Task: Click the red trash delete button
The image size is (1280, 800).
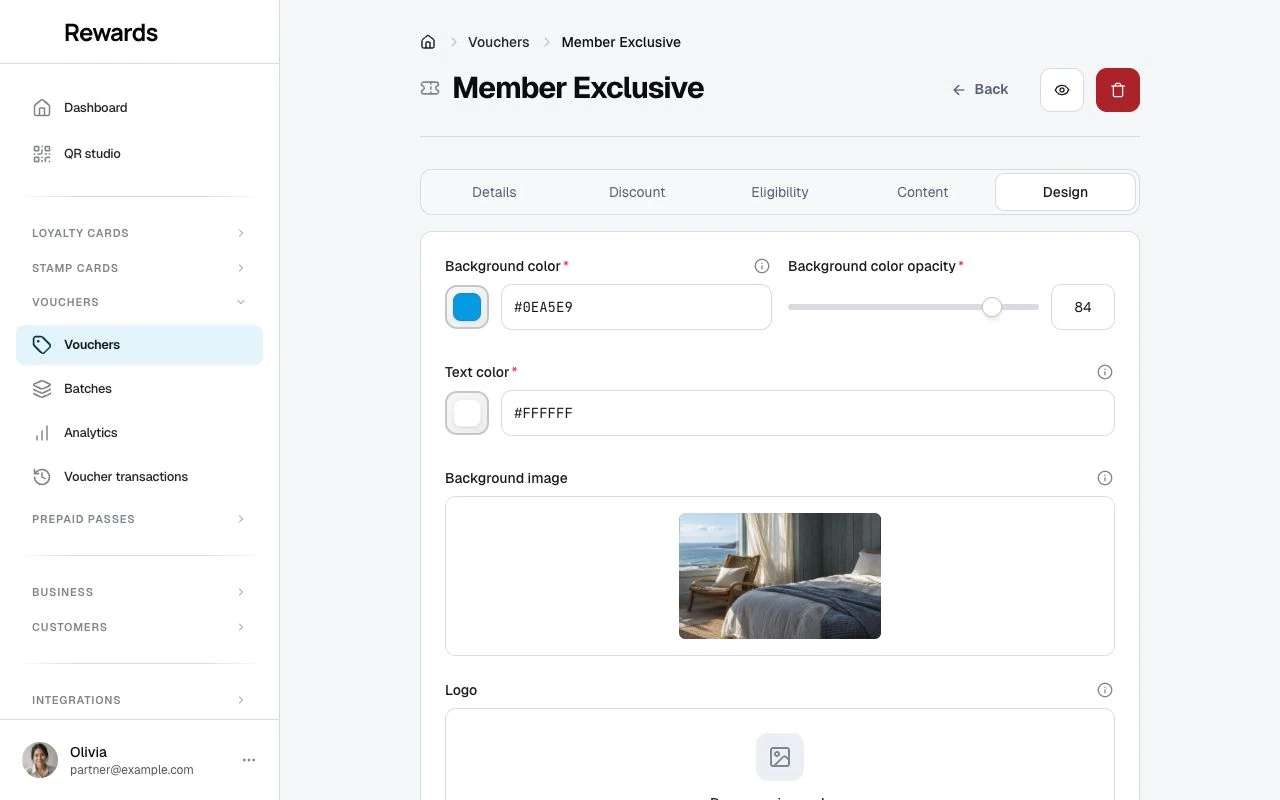Action: point(1118,90)
